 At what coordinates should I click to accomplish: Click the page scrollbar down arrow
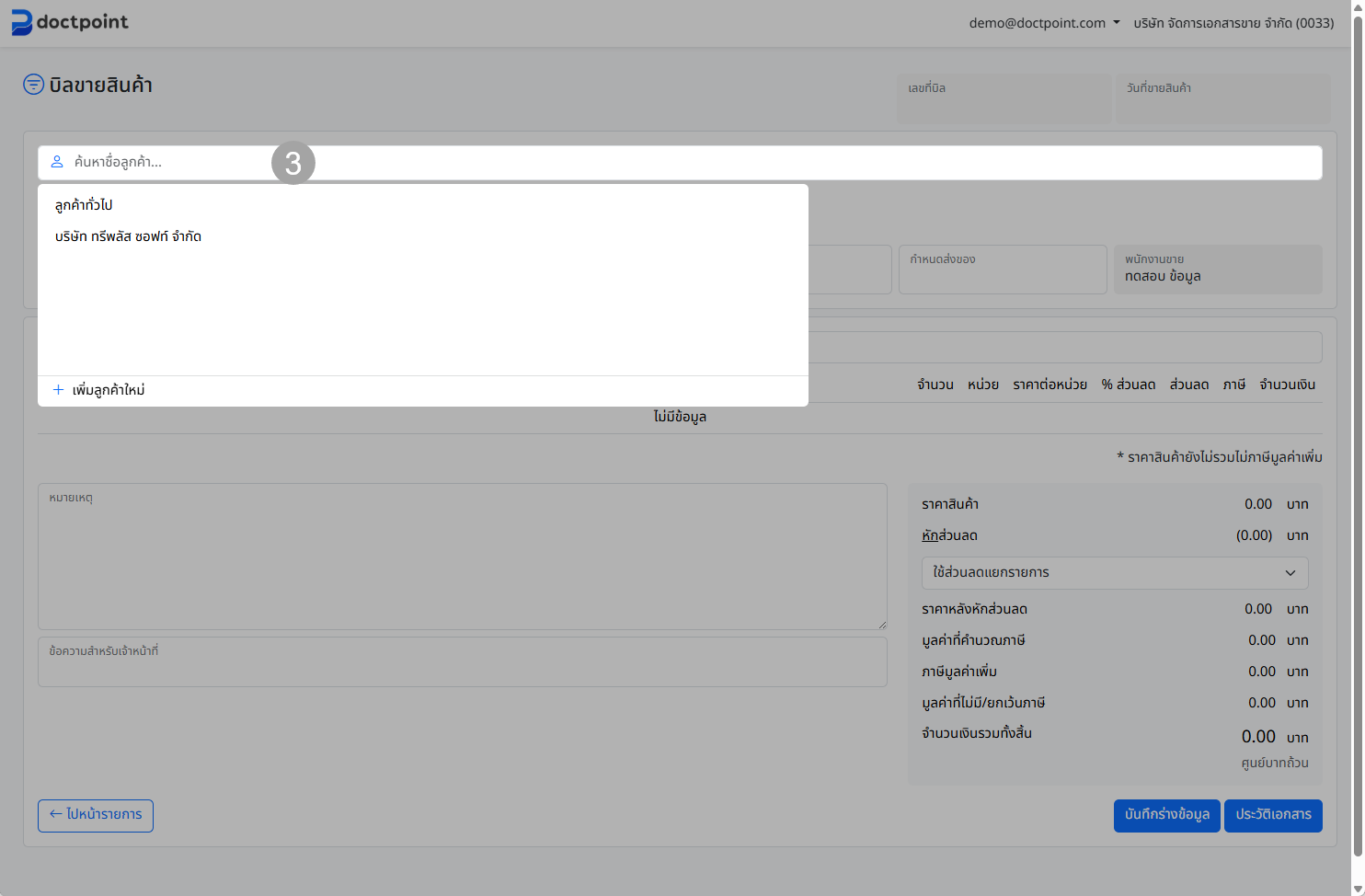coord(1358,888)
